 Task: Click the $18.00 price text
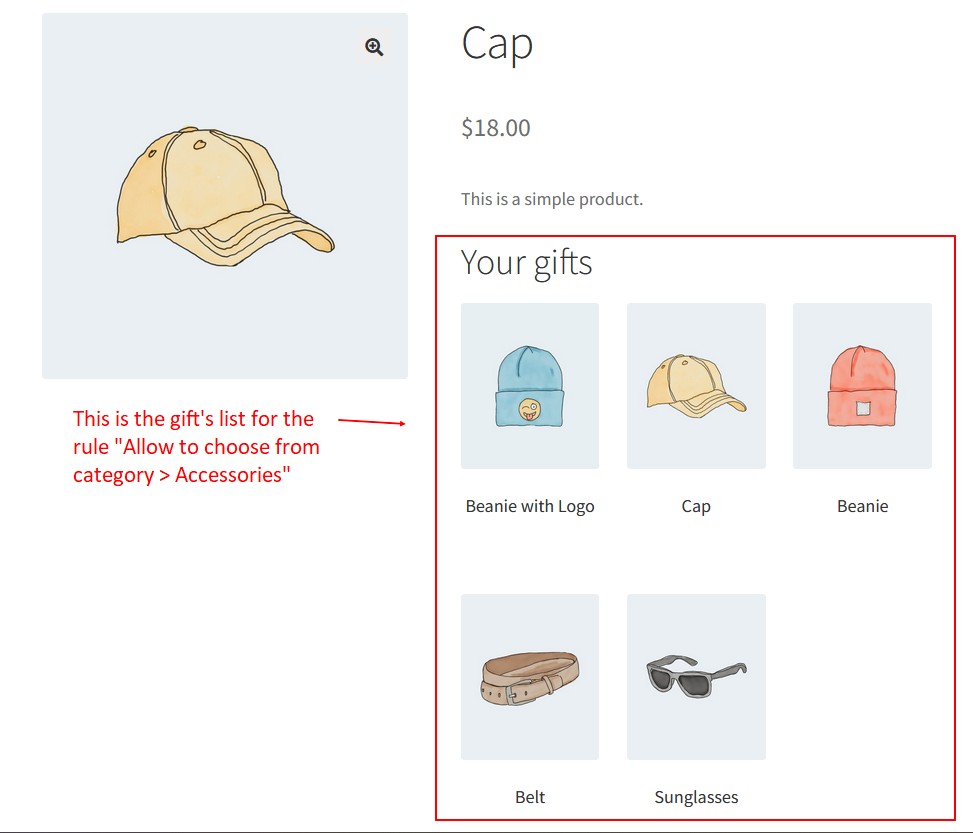click(x=496, y=128)
